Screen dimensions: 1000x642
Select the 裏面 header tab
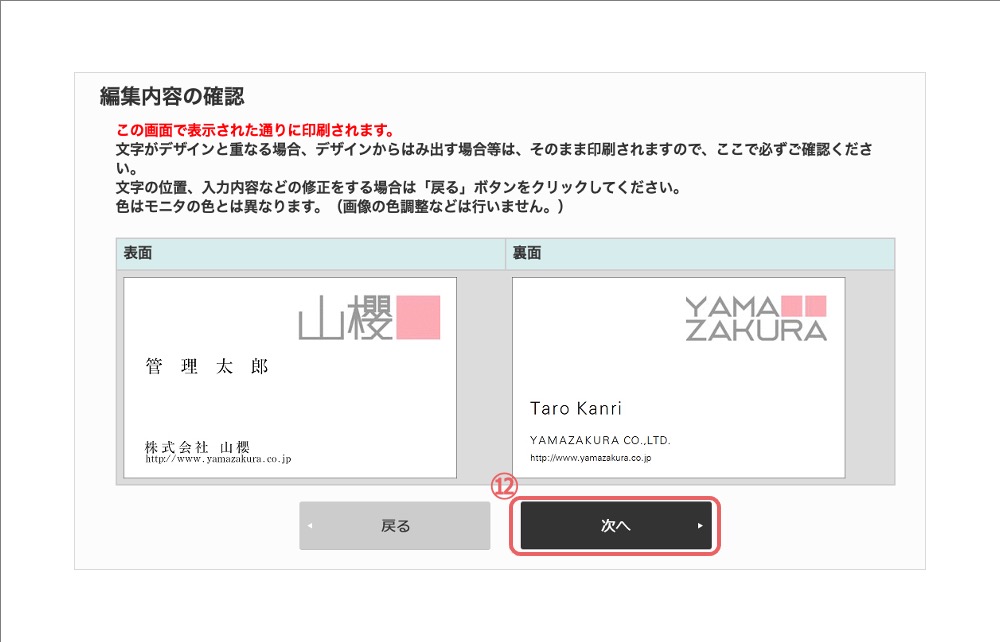tap(700, 253)
